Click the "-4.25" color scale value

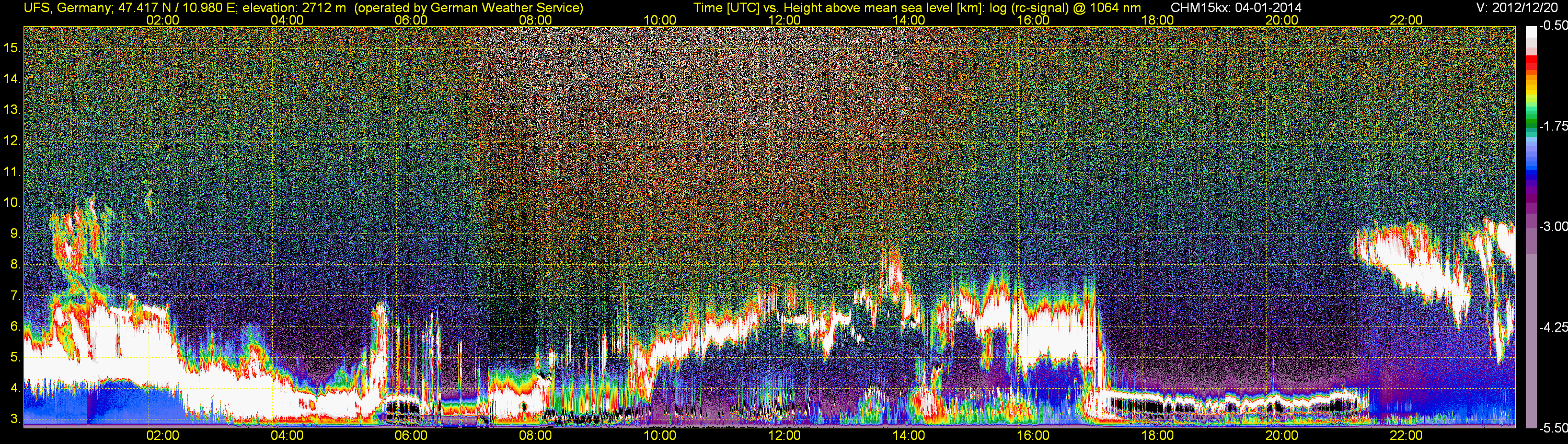coord(1553,327)
